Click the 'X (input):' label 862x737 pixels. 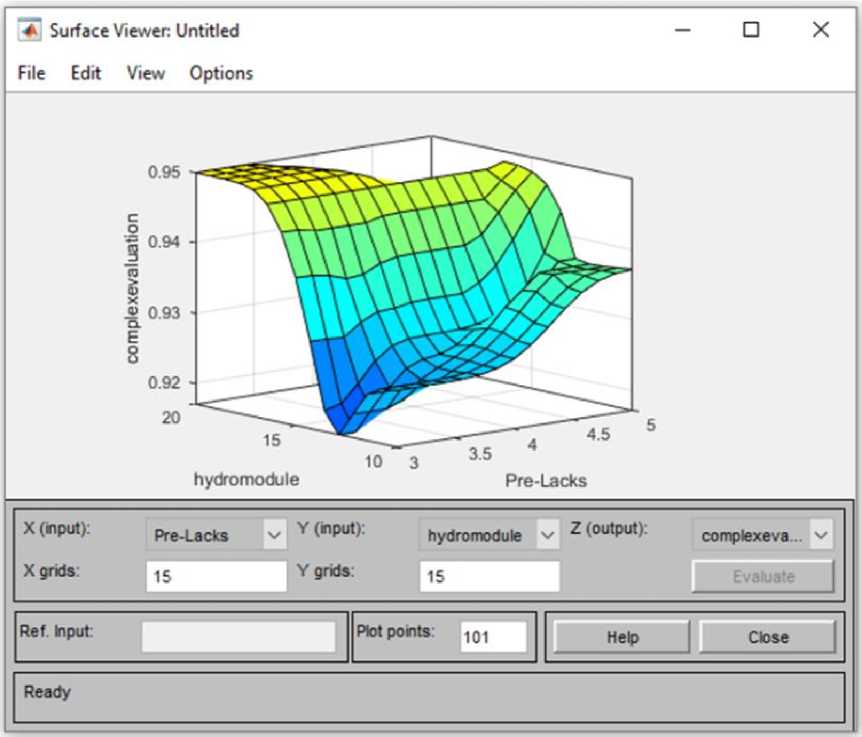pyautogui.click(x=57, y=529)
